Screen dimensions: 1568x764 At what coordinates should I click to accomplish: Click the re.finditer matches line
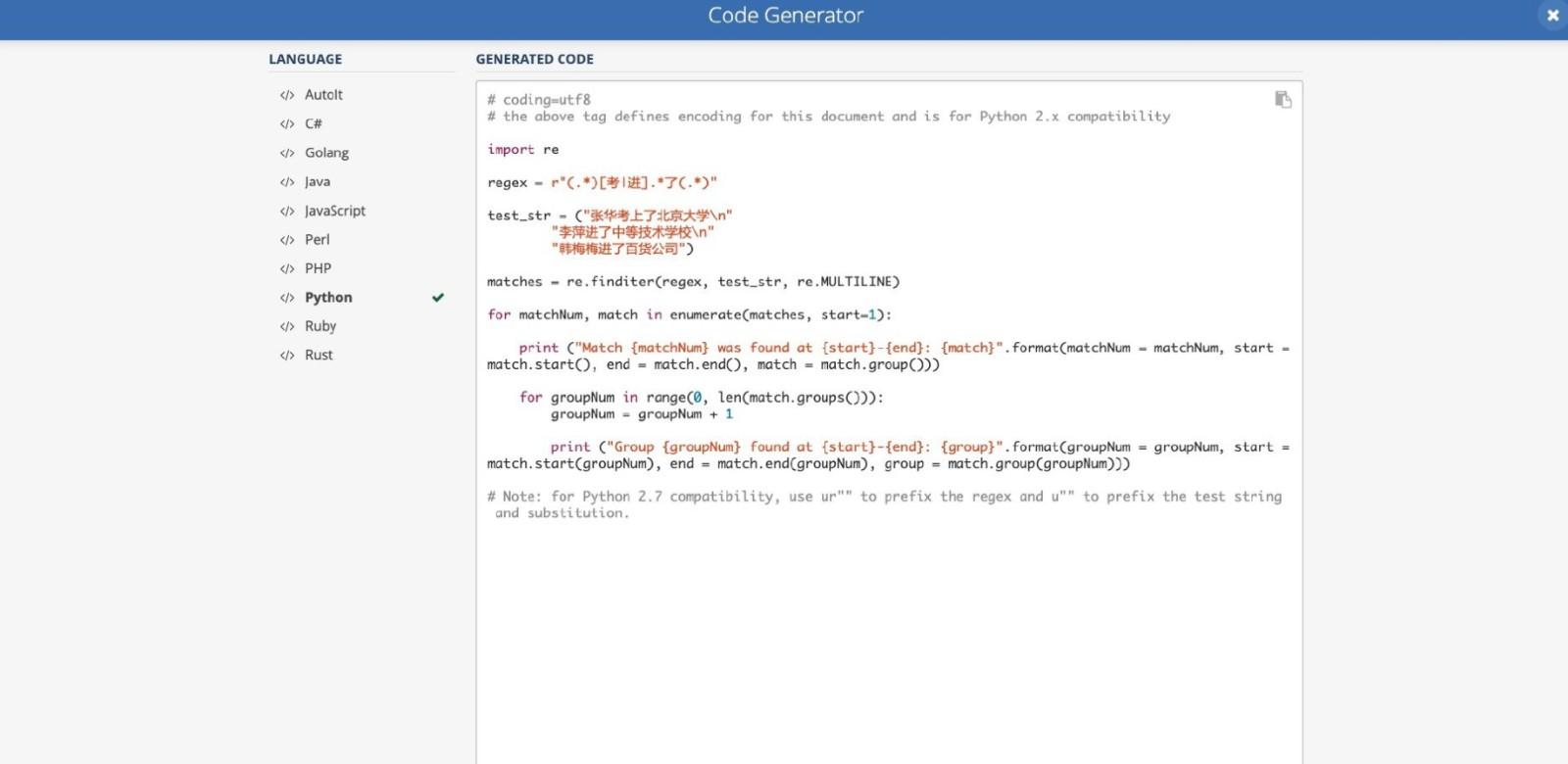(693, 282)
